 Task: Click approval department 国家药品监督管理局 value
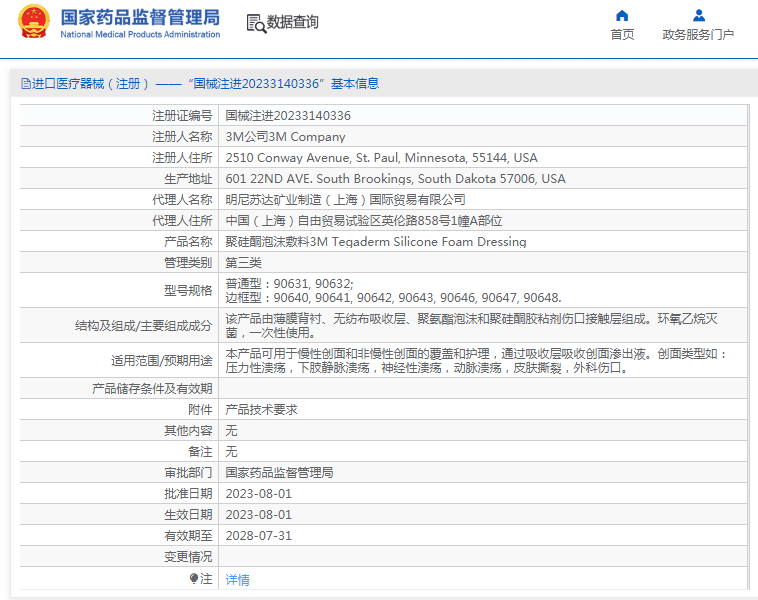279,472
